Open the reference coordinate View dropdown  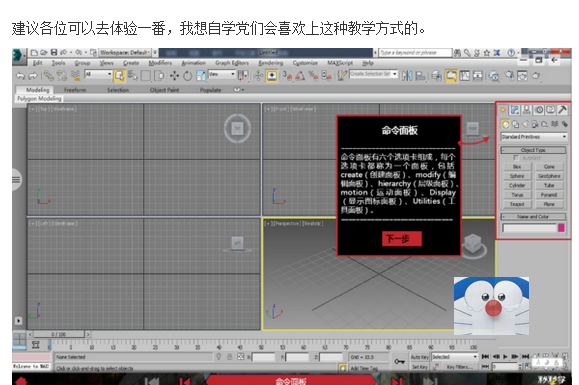[222, 74]
